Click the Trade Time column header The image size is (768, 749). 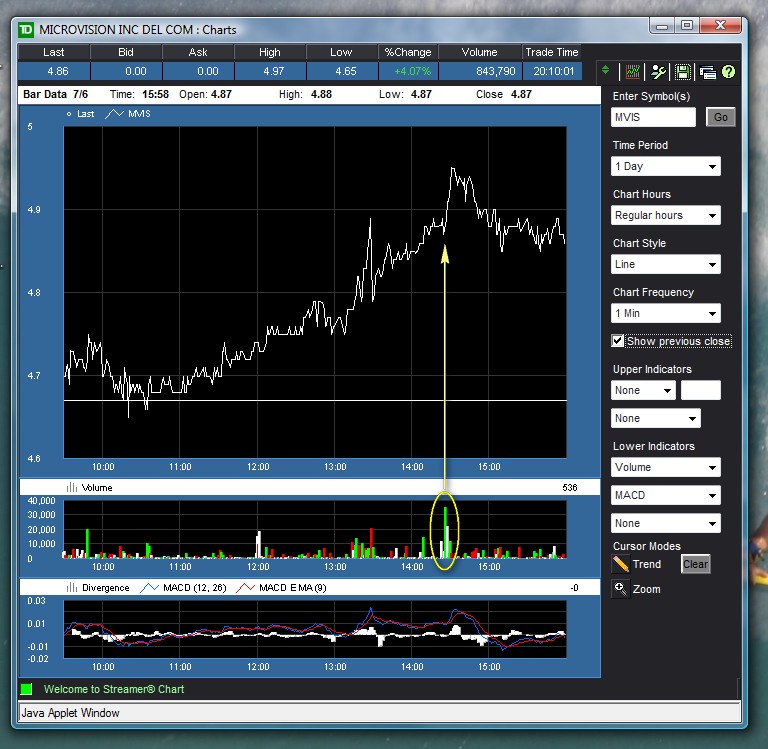[552, 52]
